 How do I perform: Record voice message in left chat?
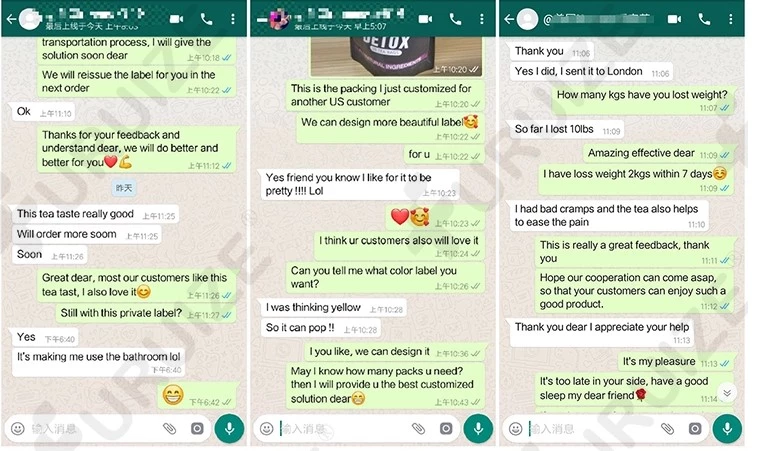[x=229, y=428]
